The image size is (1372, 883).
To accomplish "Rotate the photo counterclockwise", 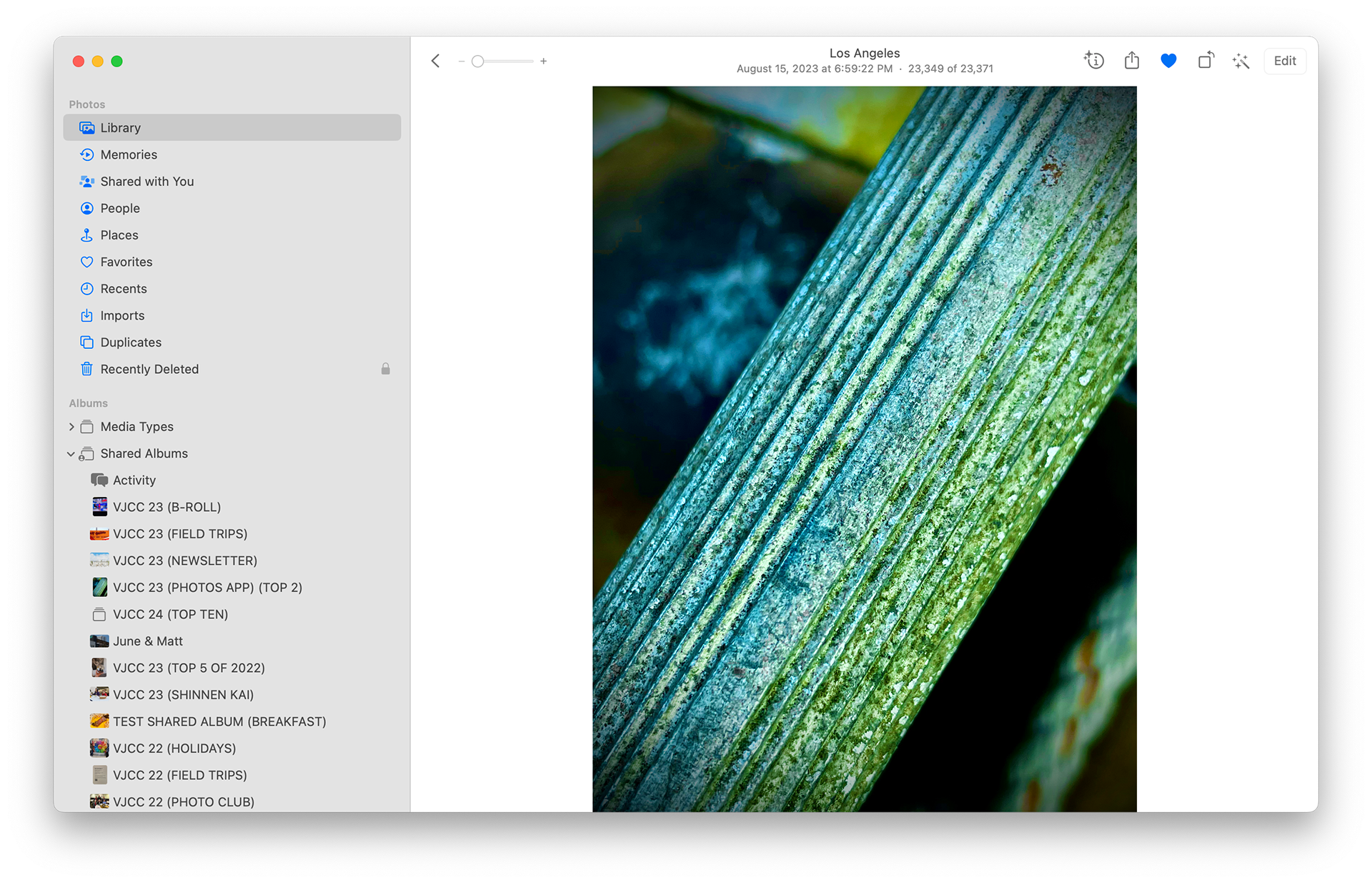I will click(x=1206, y=61).
